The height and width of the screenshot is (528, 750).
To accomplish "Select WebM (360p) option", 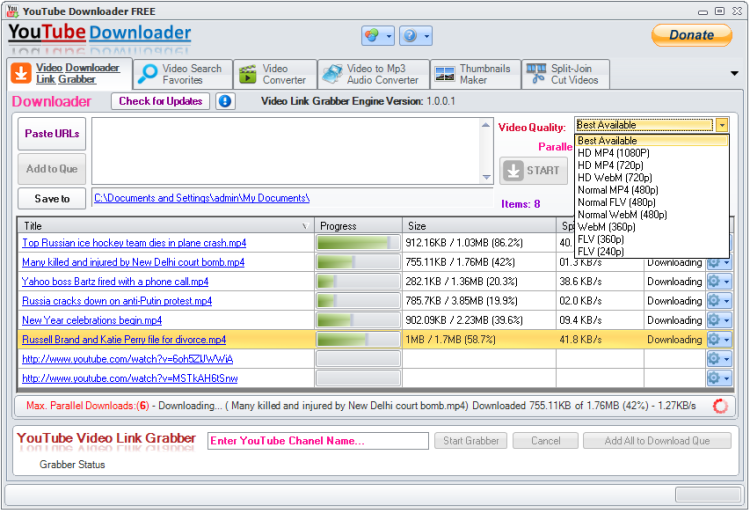I will pos(651,227).
